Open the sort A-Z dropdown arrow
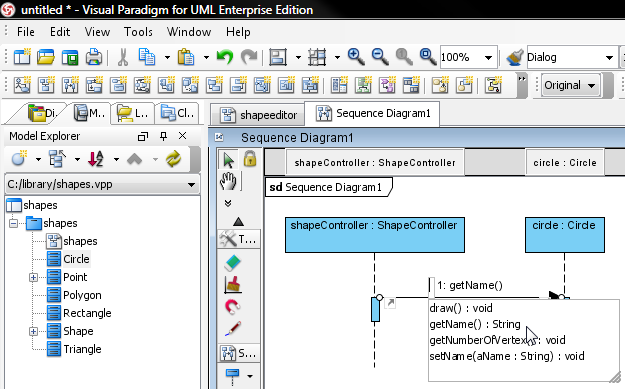Viewport: 625px width, 389px height. [x=116, y=159]
